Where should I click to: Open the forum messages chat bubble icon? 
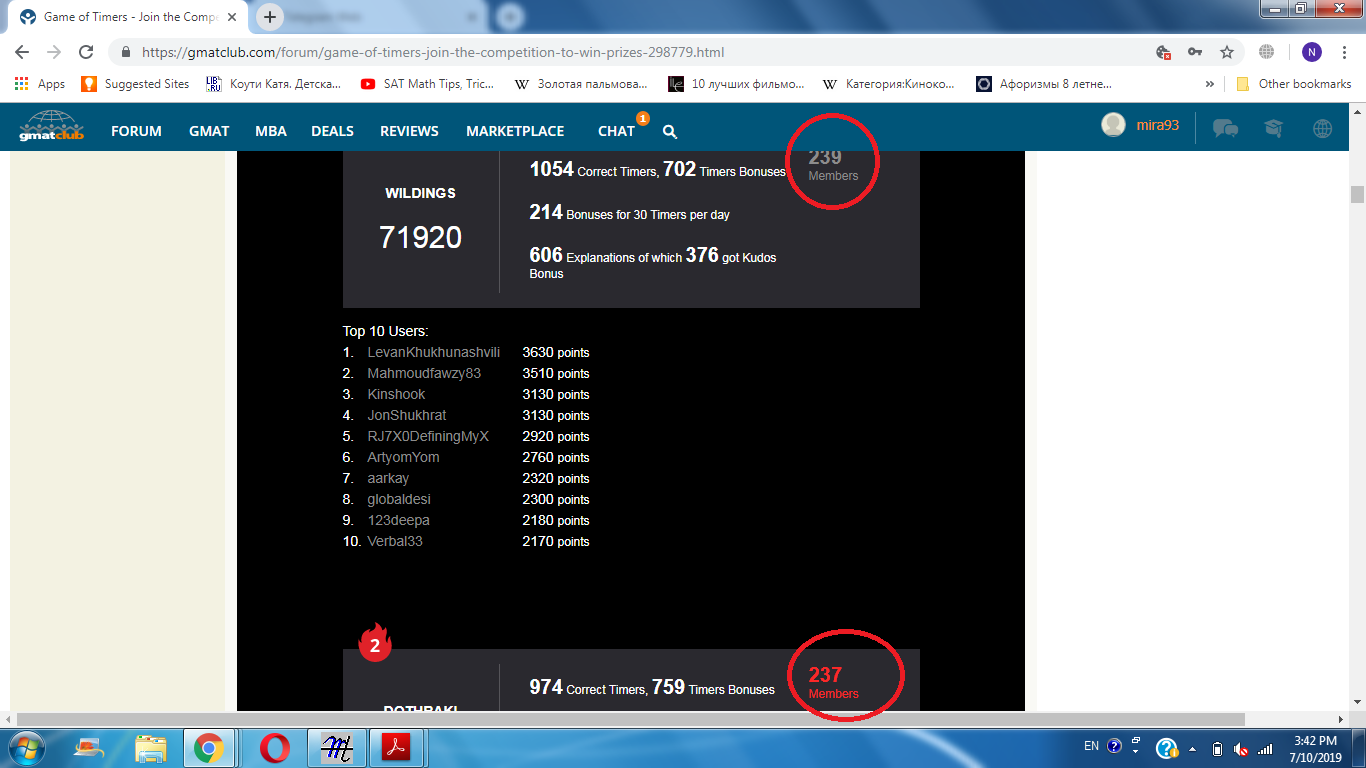pyautogui.click(x=1225, y=128)
